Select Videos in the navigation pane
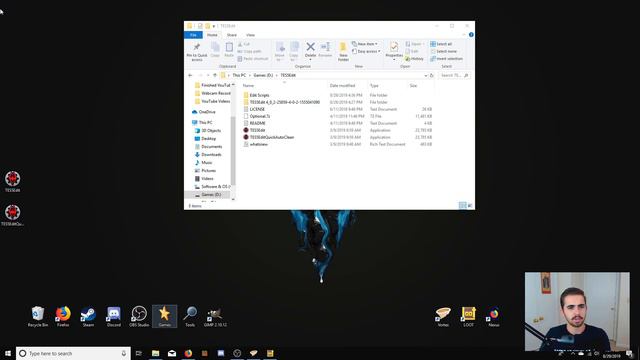 (207, 179)
